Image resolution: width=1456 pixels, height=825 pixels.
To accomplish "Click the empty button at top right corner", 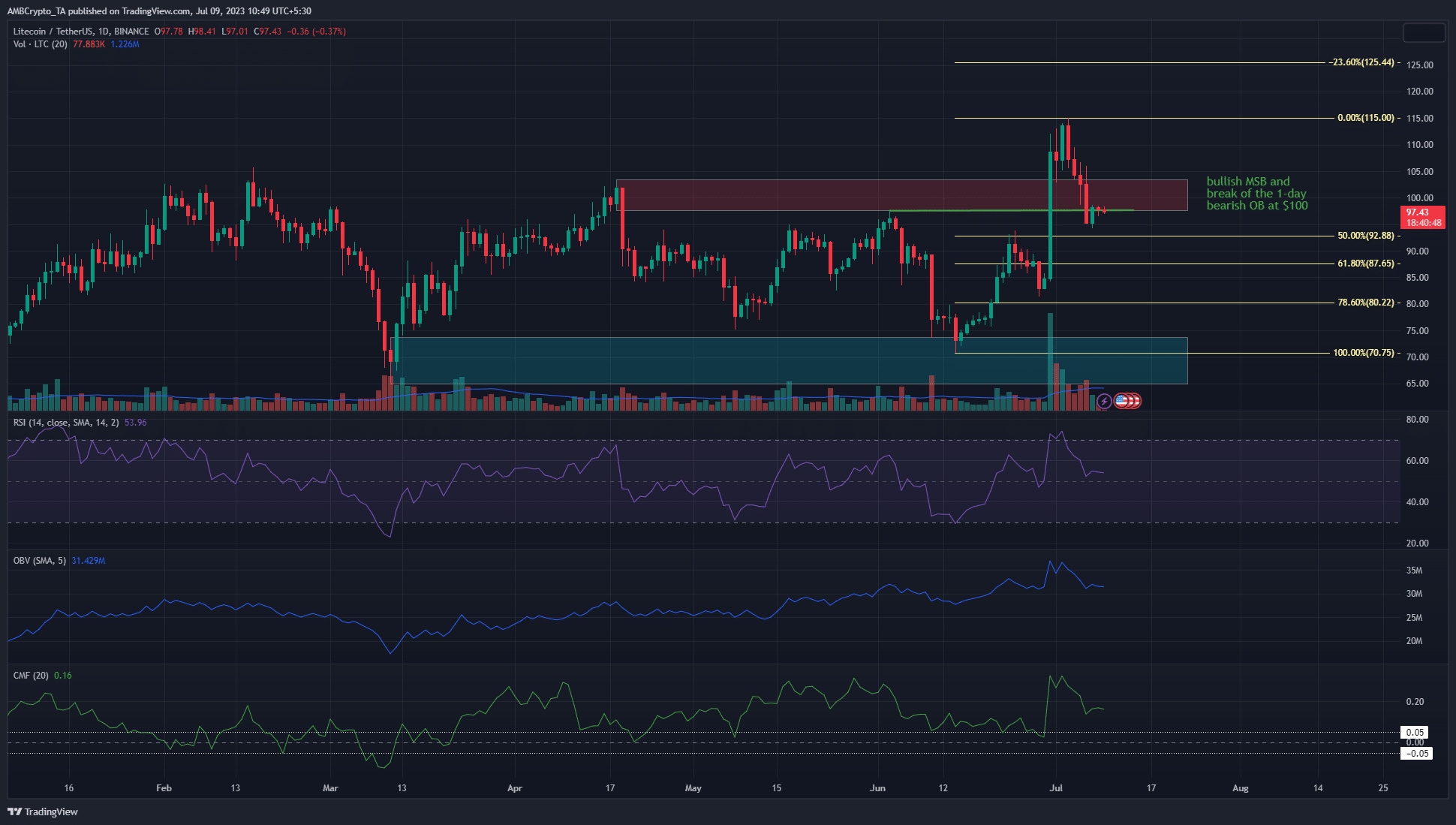I will [x=1424, y=33].
